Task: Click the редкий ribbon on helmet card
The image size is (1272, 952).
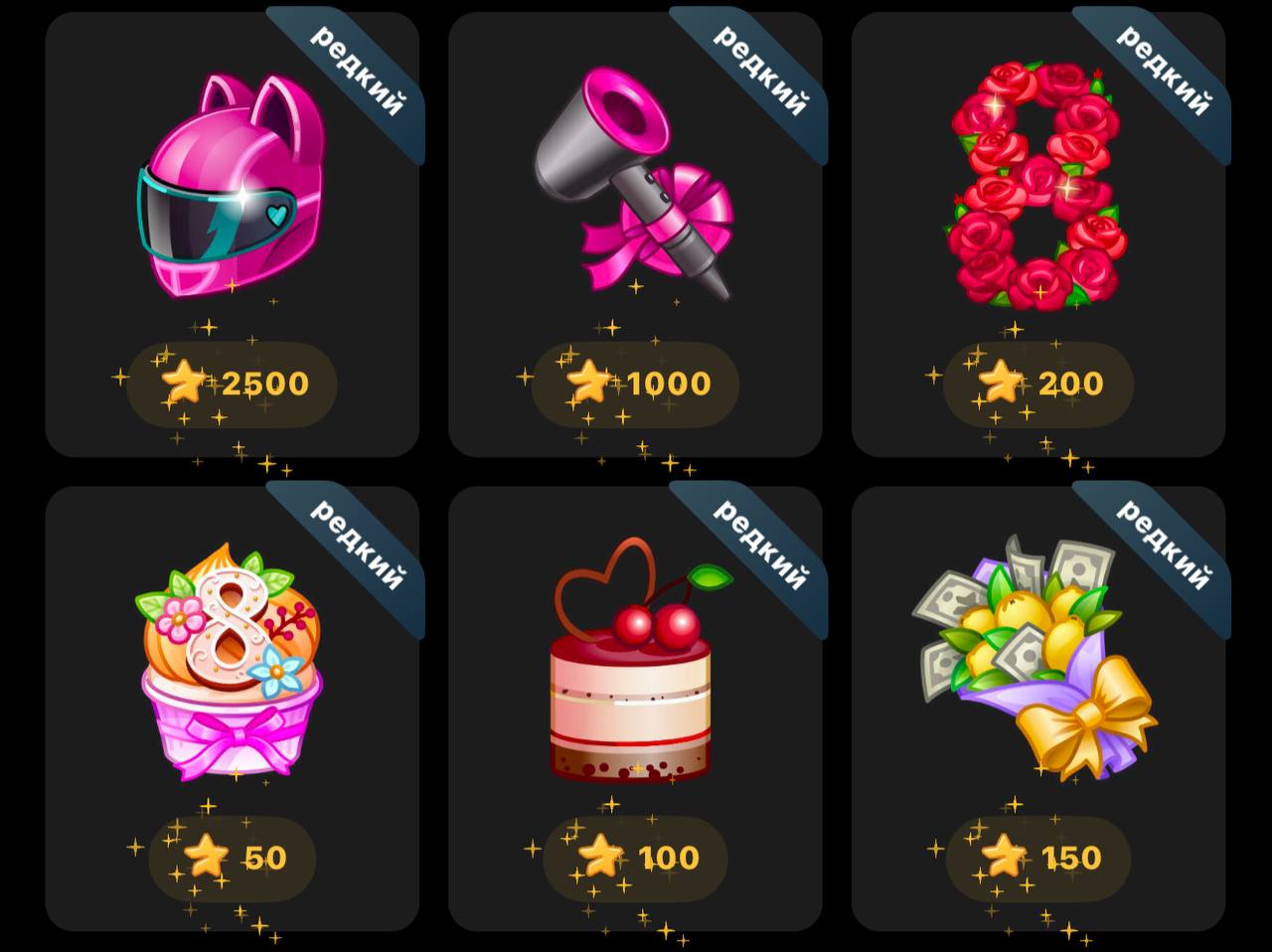Action: point(356,72)
